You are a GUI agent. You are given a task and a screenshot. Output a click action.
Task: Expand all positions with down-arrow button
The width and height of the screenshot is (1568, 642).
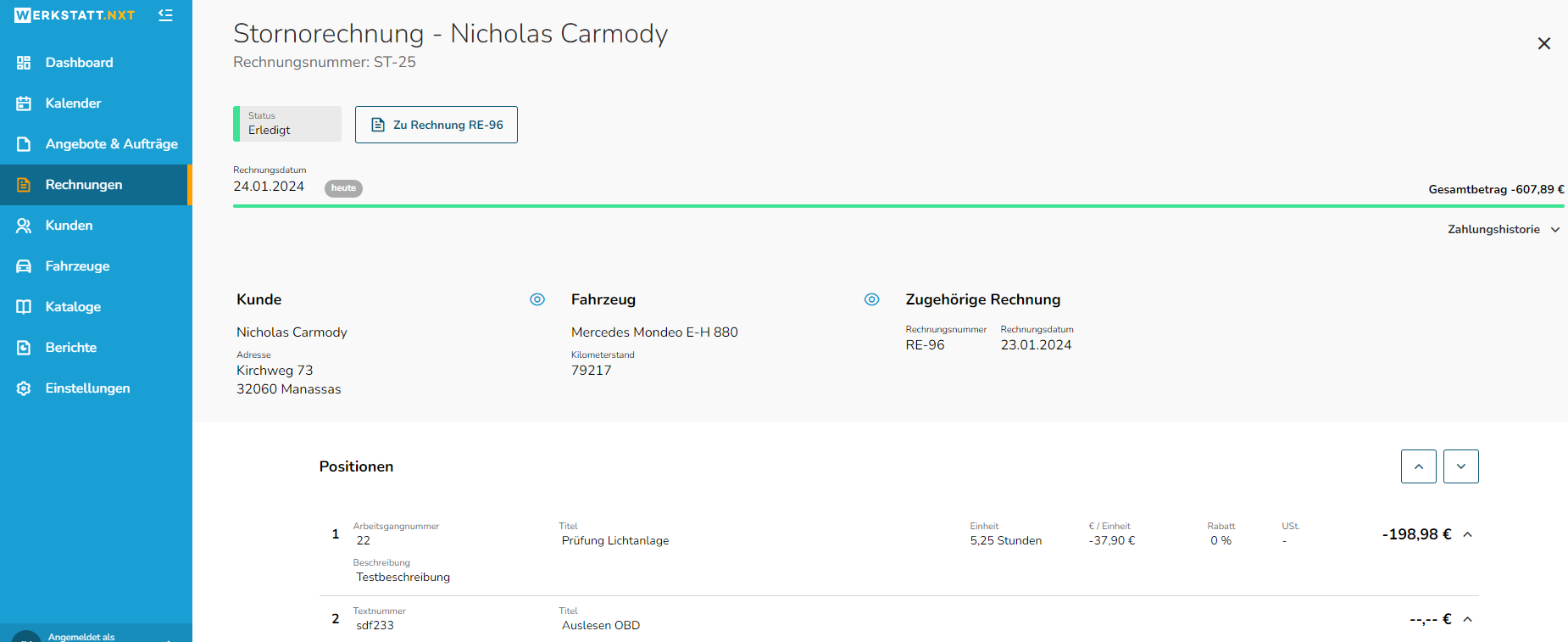pos(1461,466)
